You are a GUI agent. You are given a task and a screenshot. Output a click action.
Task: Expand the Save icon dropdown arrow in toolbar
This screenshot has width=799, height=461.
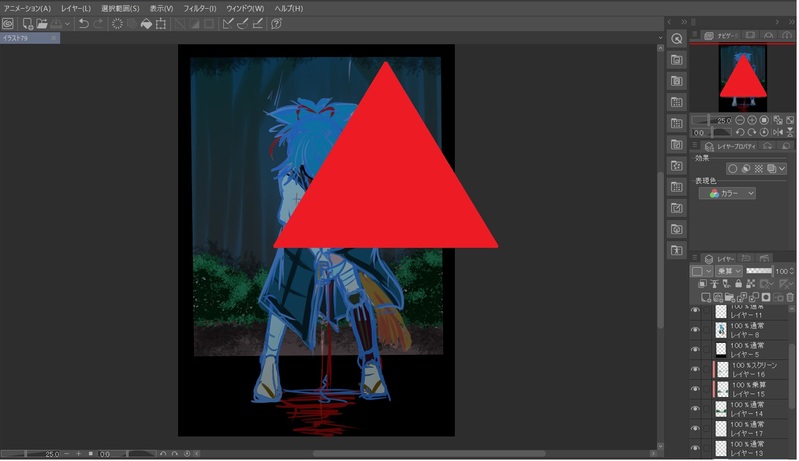(67, 23)
